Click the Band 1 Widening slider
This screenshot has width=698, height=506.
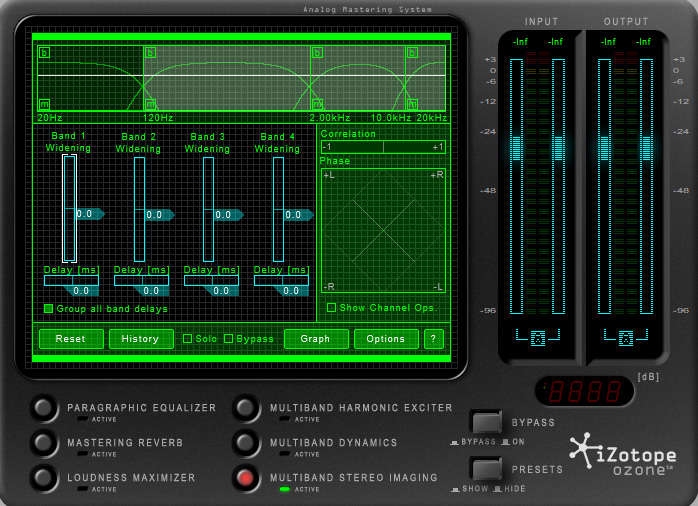[69, 209]
